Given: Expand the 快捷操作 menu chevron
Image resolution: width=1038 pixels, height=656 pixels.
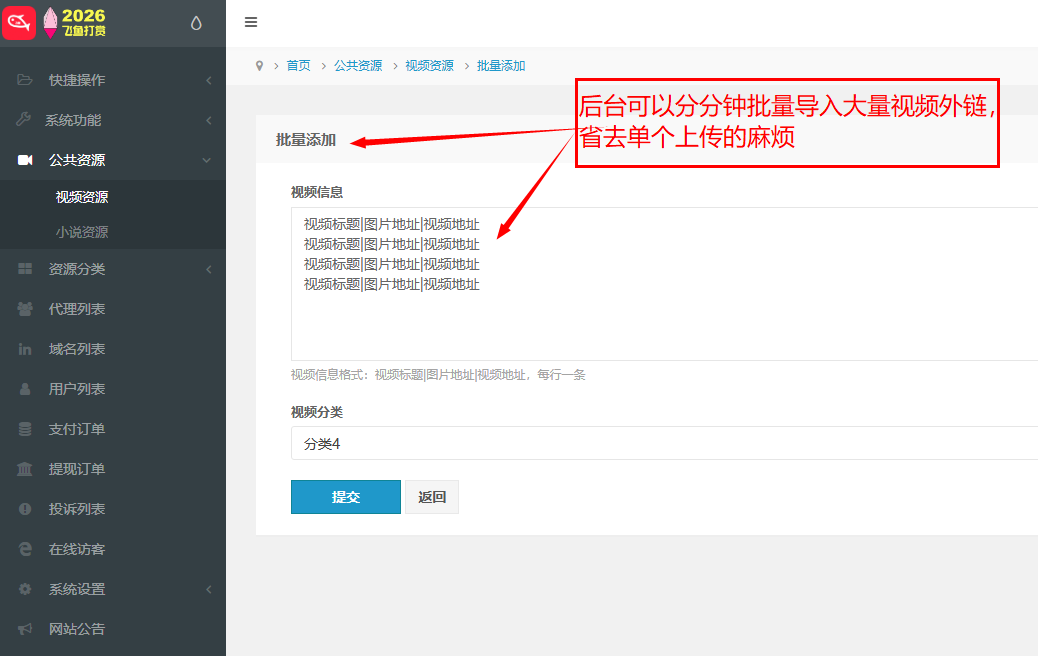Looking at the screenshot, I should pyautogui.click(x=209, y=80).
